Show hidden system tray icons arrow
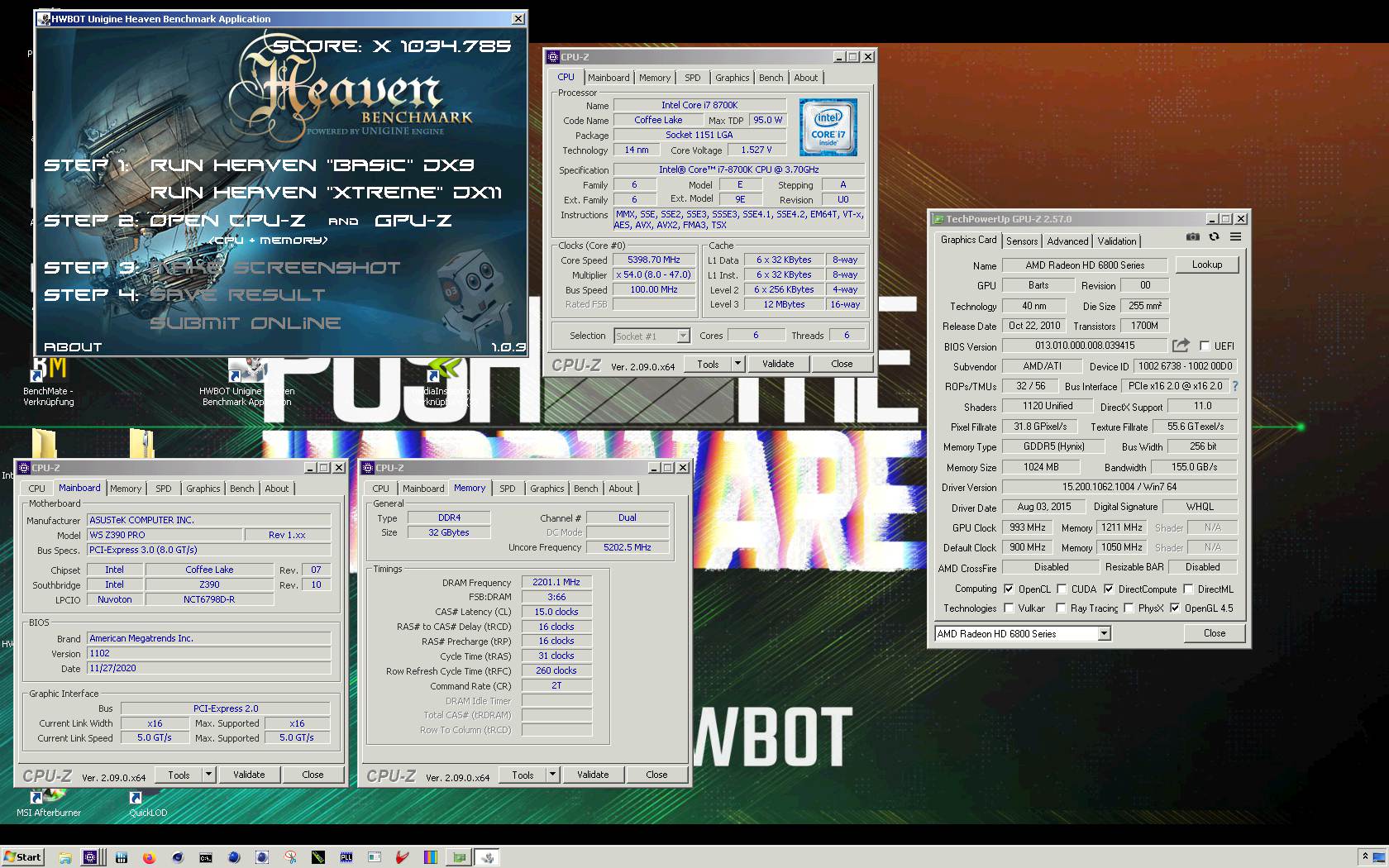1389x868 pixels. pyautogui.click(x=1365, y=857)
